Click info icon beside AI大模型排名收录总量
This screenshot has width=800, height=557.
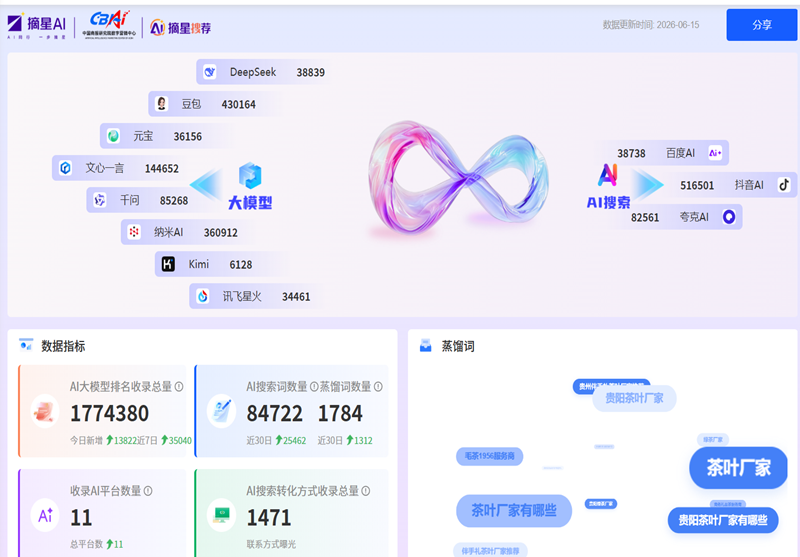coord(179,387)
